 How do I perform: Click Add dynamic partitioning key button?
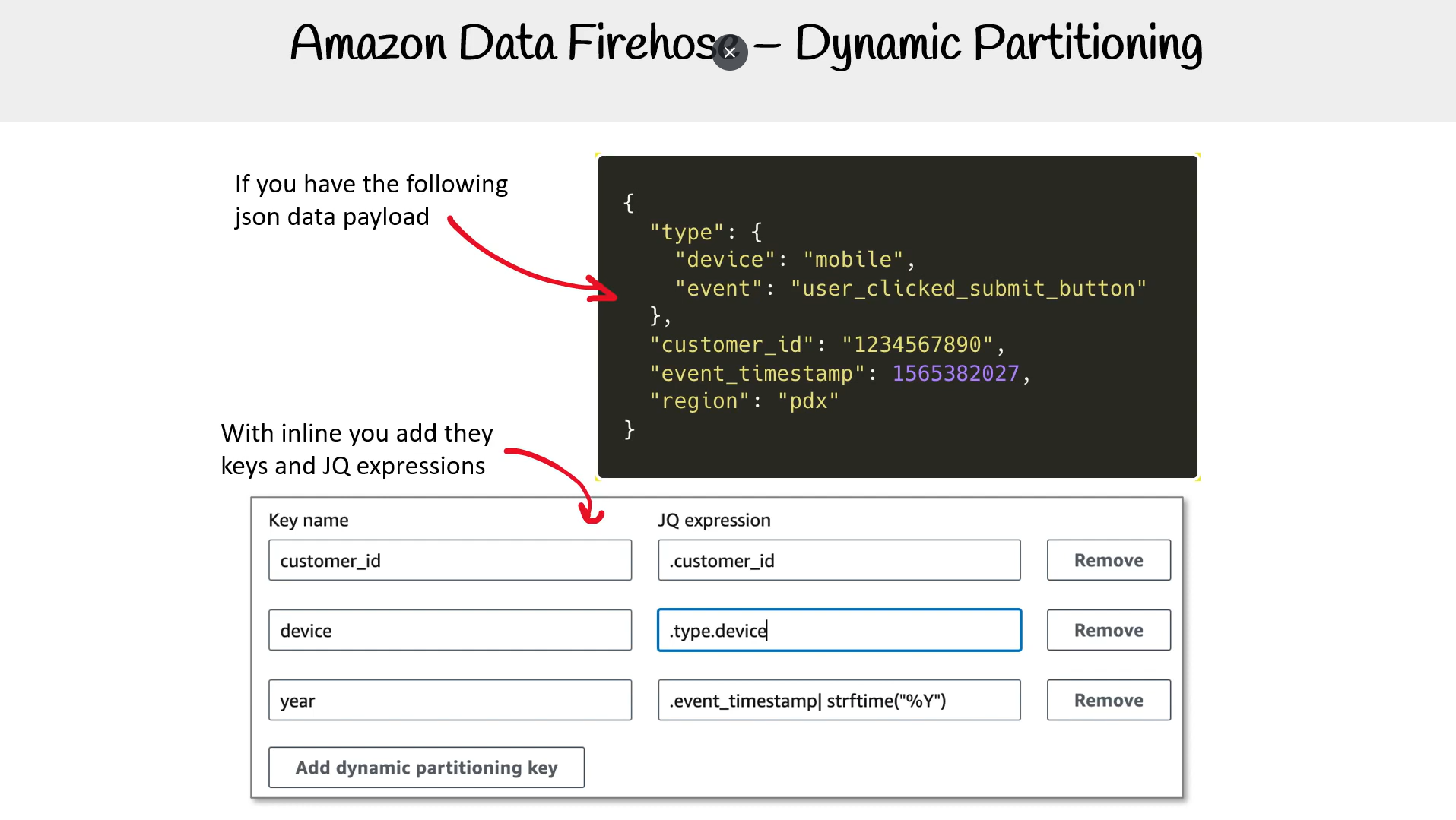pos(427,768)
